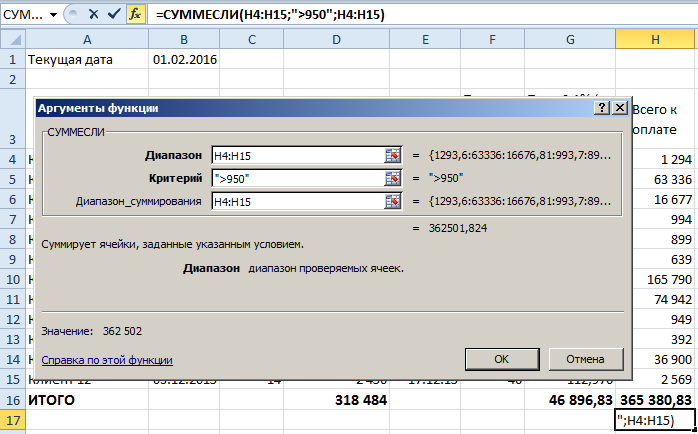Image resolution: width=698 pixels, height=434 pixels.
Task: Click cell with value 639
Action: (663, 260)
